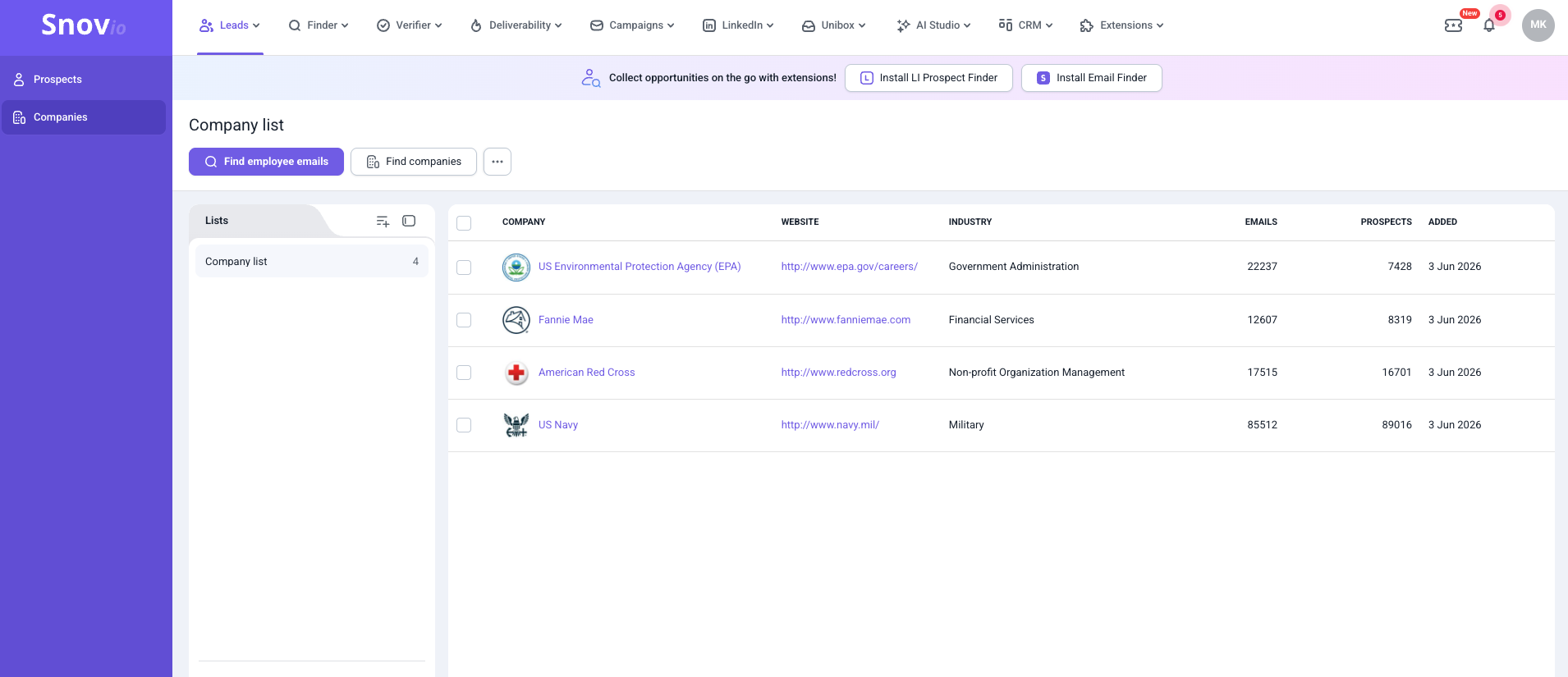
Task: Click the COMPANY column header
Action: click(x=524, y=222)
